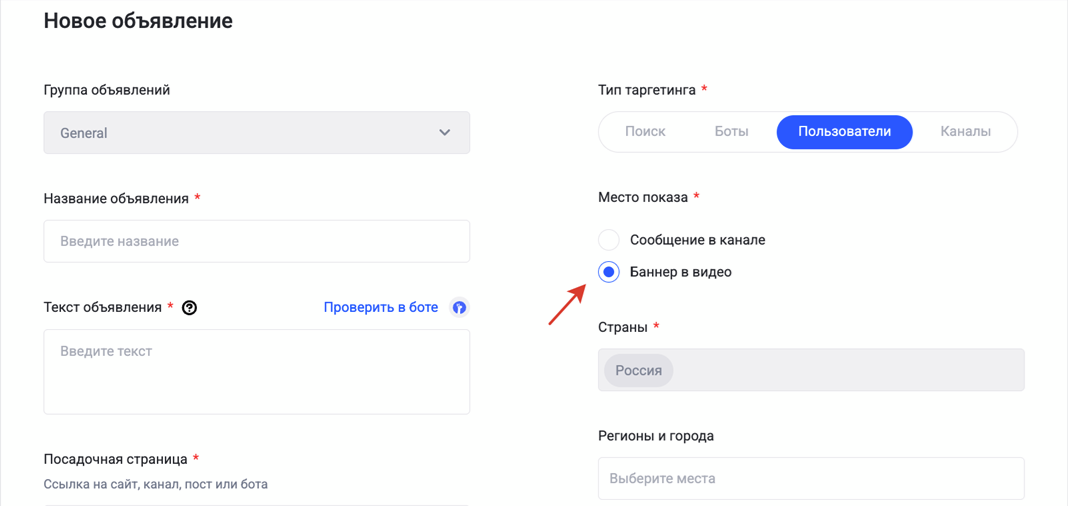Focus the Название объявления input field

click(x=257, y=241)
